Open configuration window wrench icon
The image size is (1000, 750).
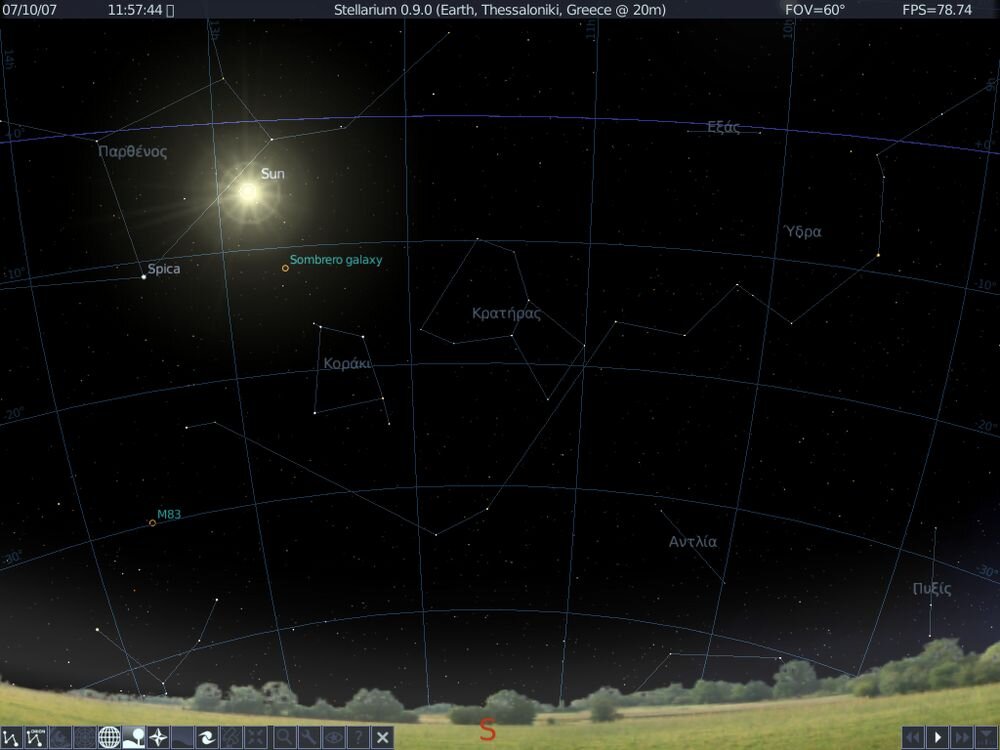tap(309, 738)
